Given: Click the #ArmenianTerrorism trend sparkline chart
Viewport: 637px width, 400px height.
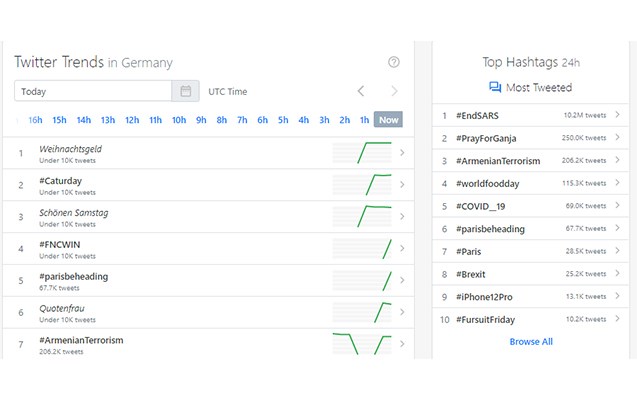Looking at the screenshot, I should click(x=362, y=344).
